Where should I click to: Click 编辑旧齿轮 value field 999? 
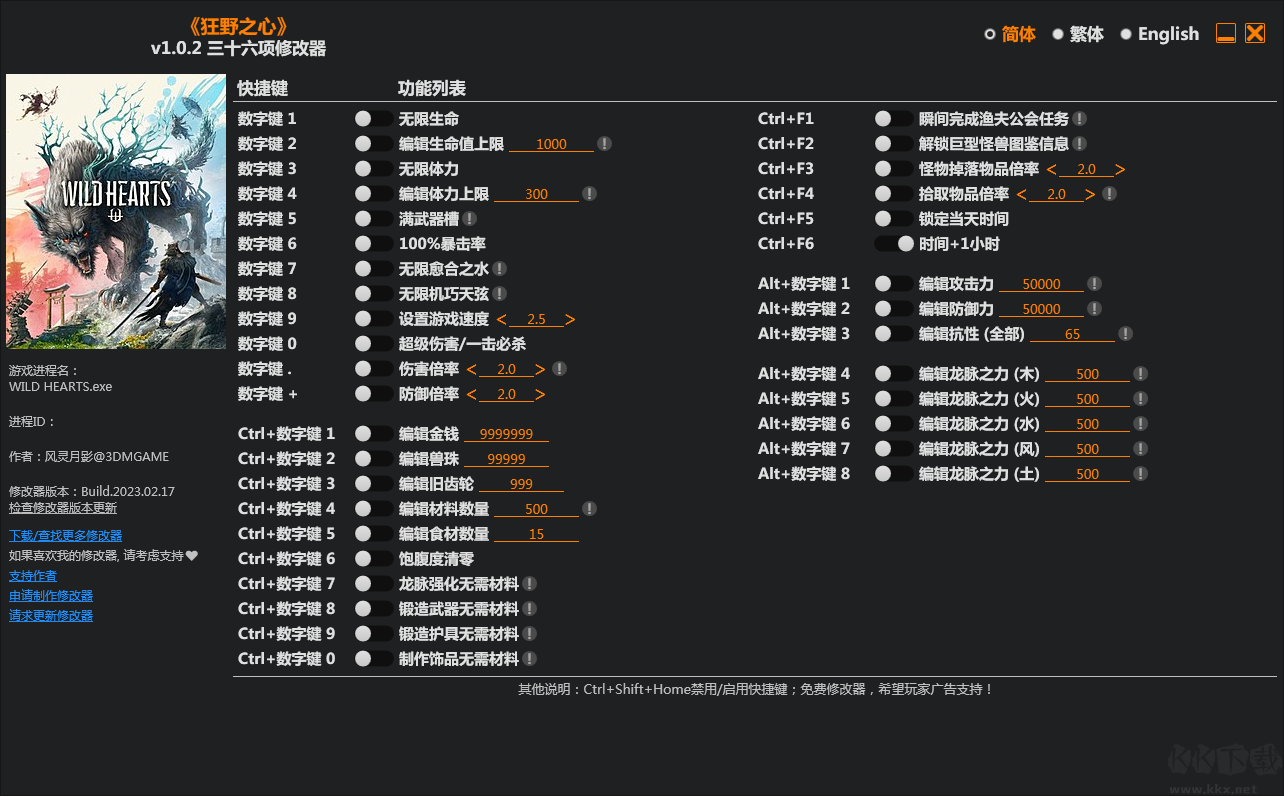pos(521,484)
